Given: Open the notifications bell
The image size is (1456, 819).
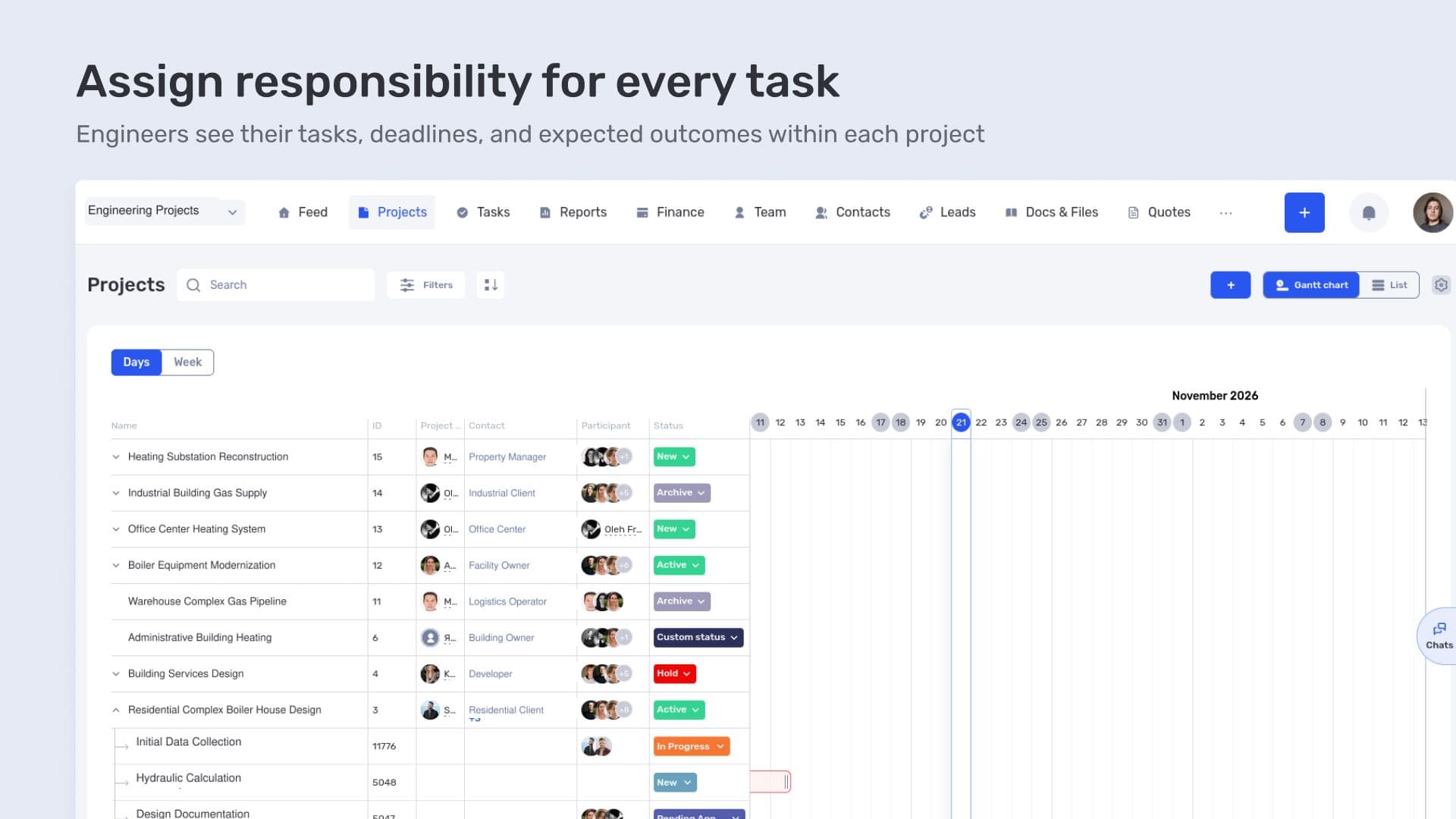Looking at the screenshot, I should click(x=1369, y=213).
